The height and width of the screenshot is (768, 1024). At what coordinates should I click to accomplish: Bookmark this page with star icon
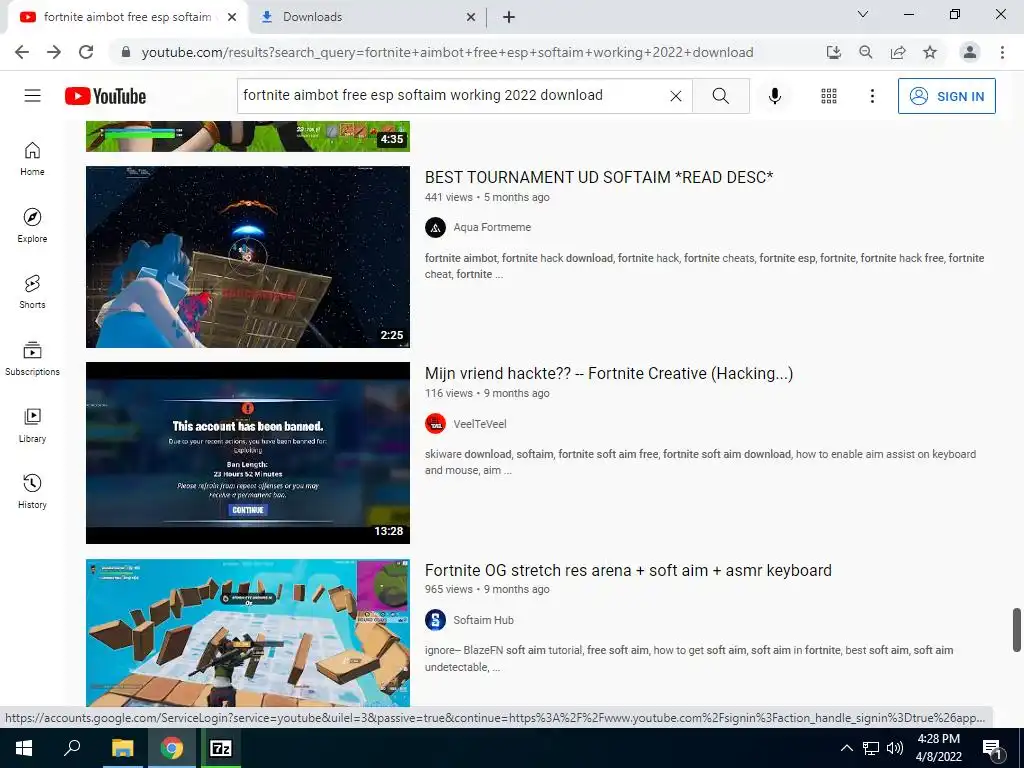pos(930,52)
